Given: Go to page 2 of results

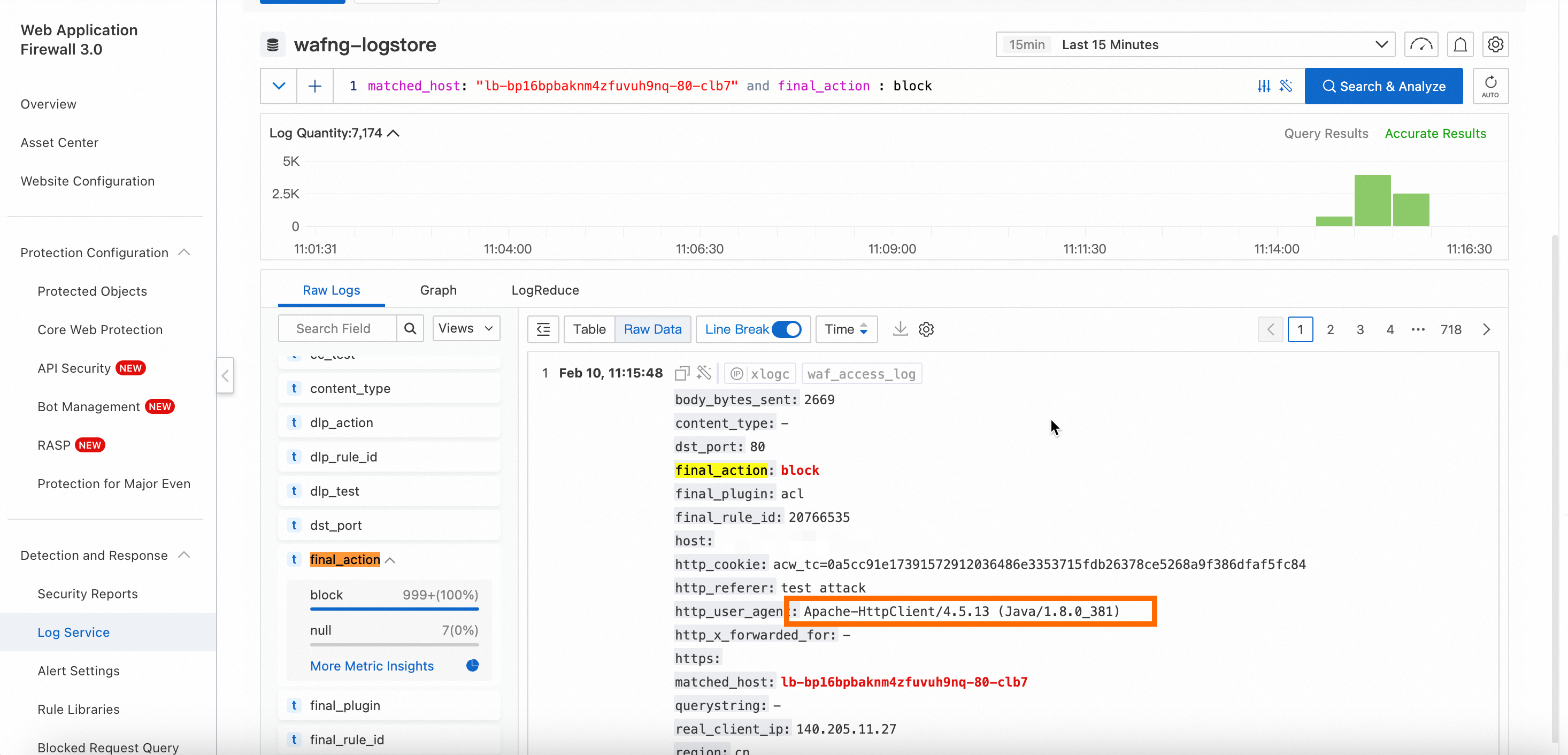Looking at the screenshot, I should coord(1330,330).
